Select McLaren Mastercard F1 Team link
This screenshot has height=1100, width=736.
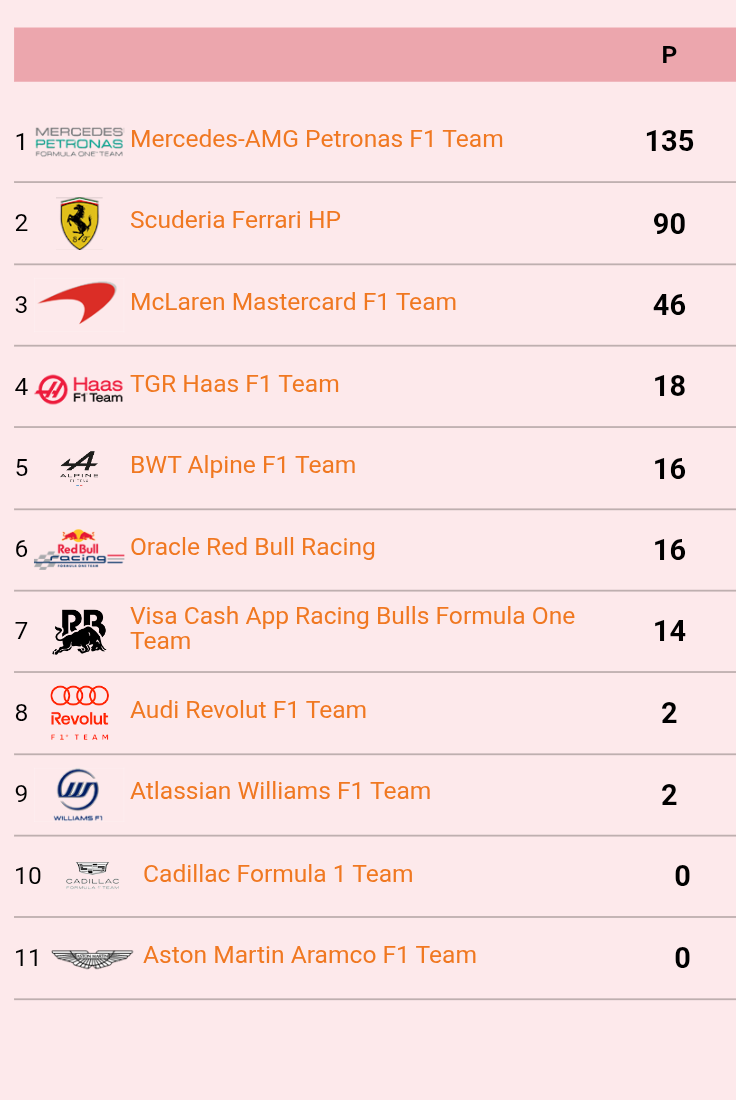(x=293, y=302)
